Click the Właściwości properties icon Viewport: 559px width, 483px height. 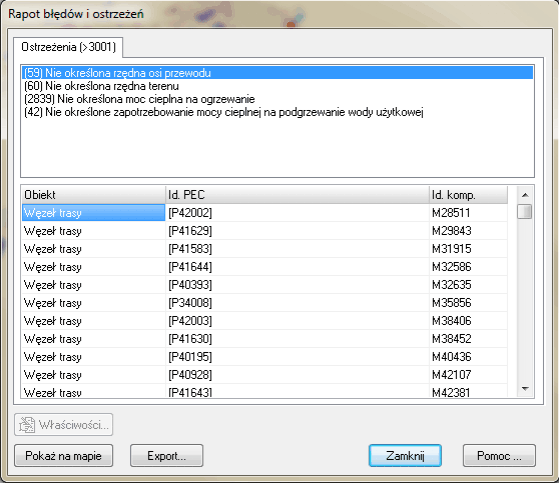[x=27, y=425]
